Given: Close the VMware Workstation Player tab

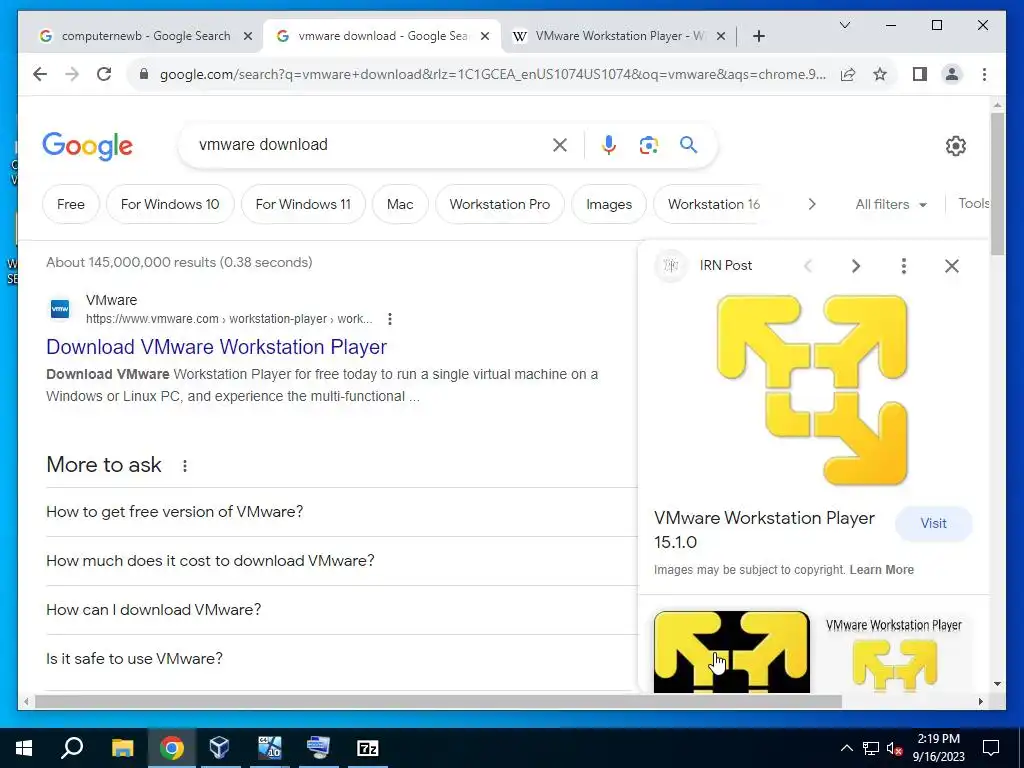Looking at the screenshot, I should click(x=721, y=36).
